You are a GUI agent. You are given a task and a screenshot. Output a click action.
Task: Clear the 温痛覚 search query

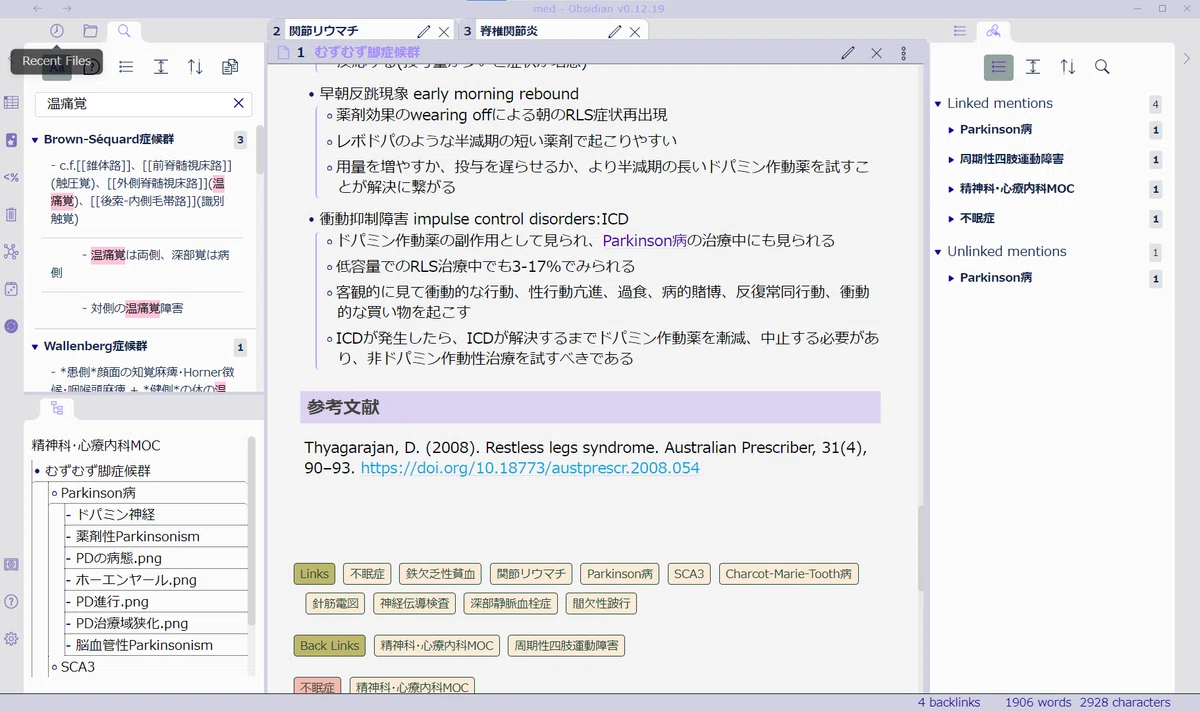tap(239, 103)
